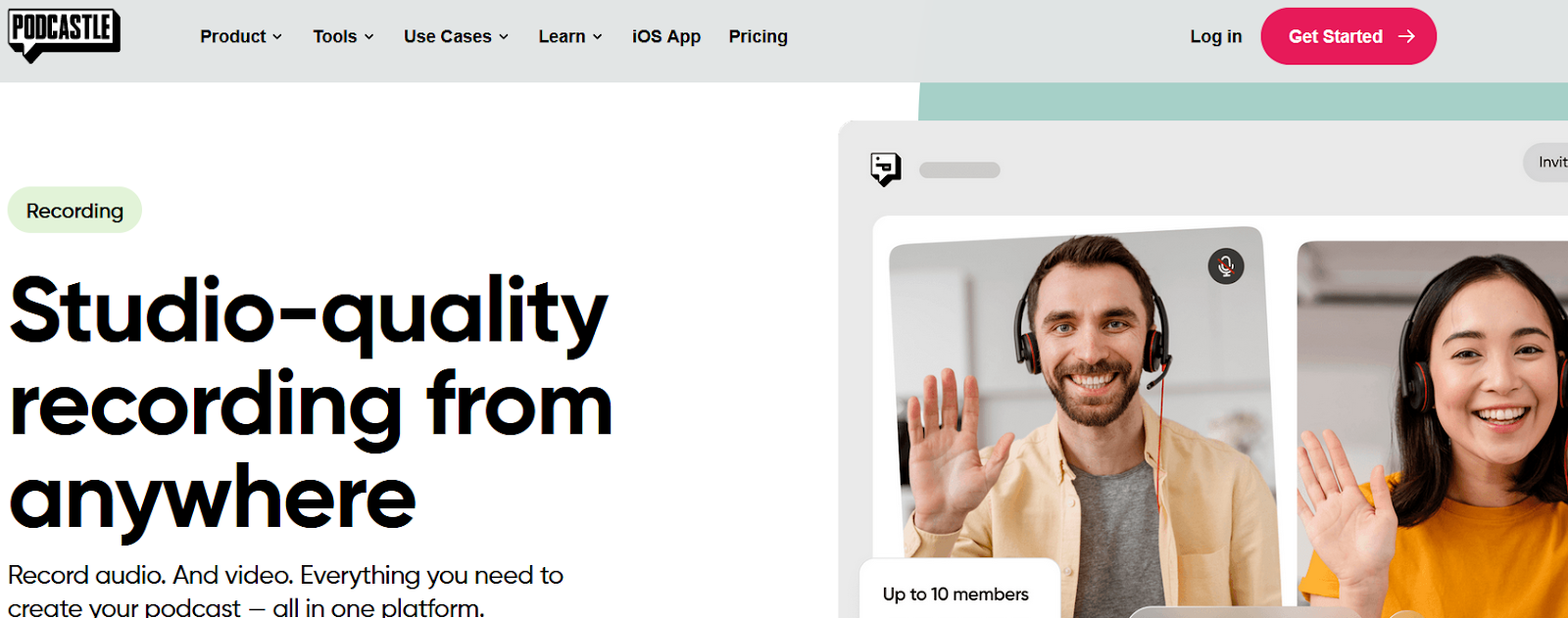This screenshot has height=618, width=1568.
Task: Expand the Product dropdown chevron
Action: tap(277, 37)
